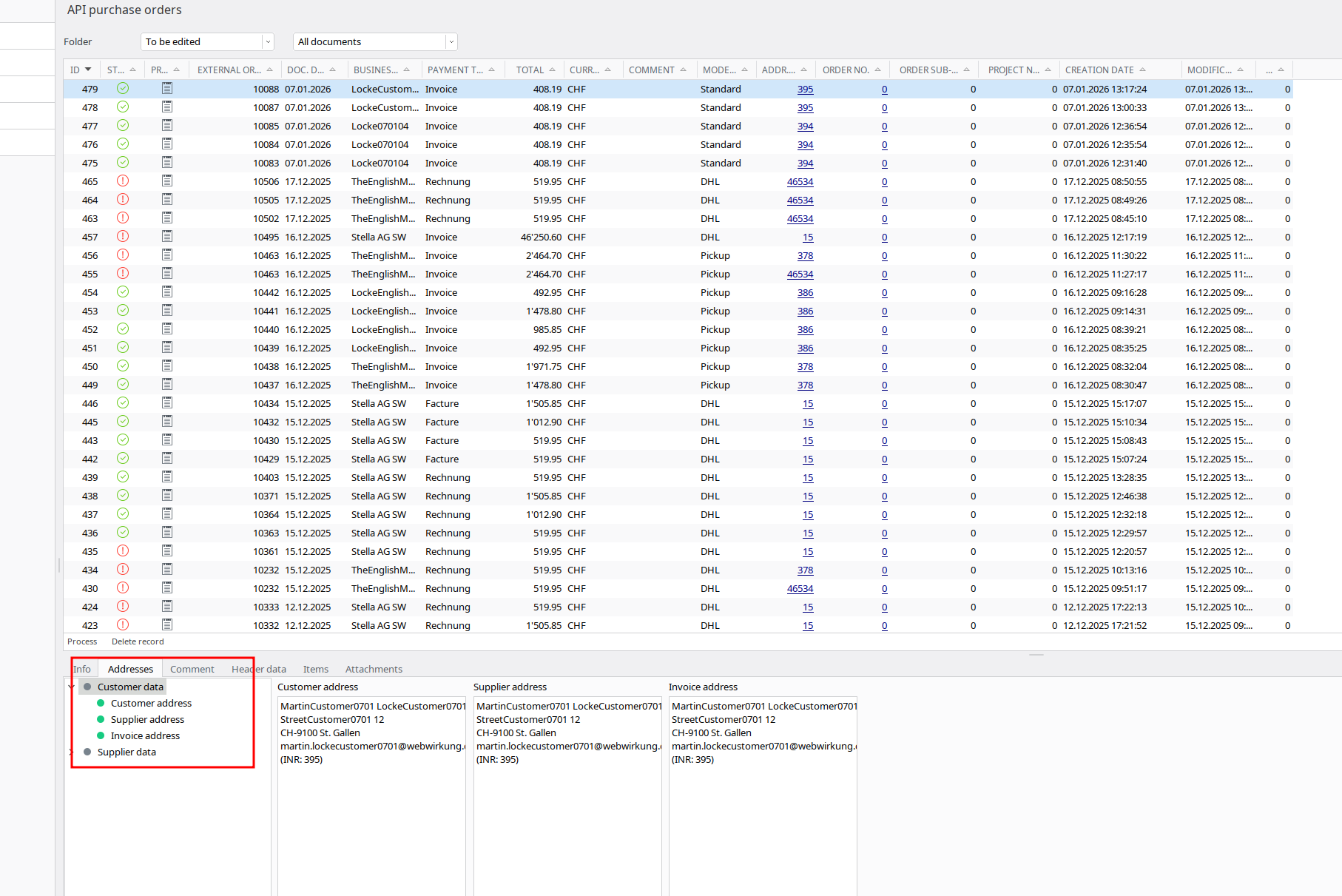
Task: Switch to the Items tab
Action: 315,669
